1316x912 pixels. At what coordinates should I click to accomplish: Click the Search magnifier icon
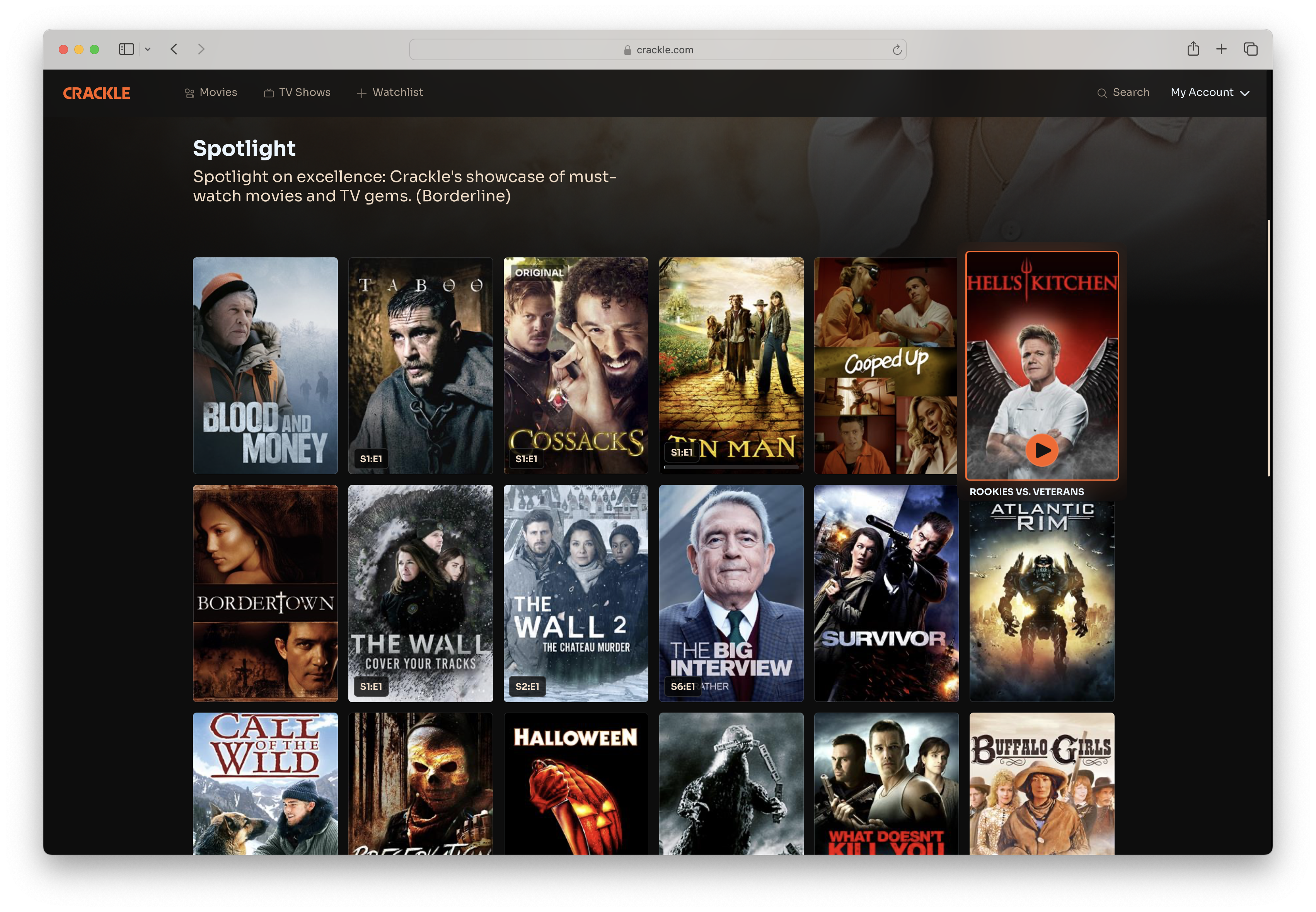click(x=1101, y=93)
